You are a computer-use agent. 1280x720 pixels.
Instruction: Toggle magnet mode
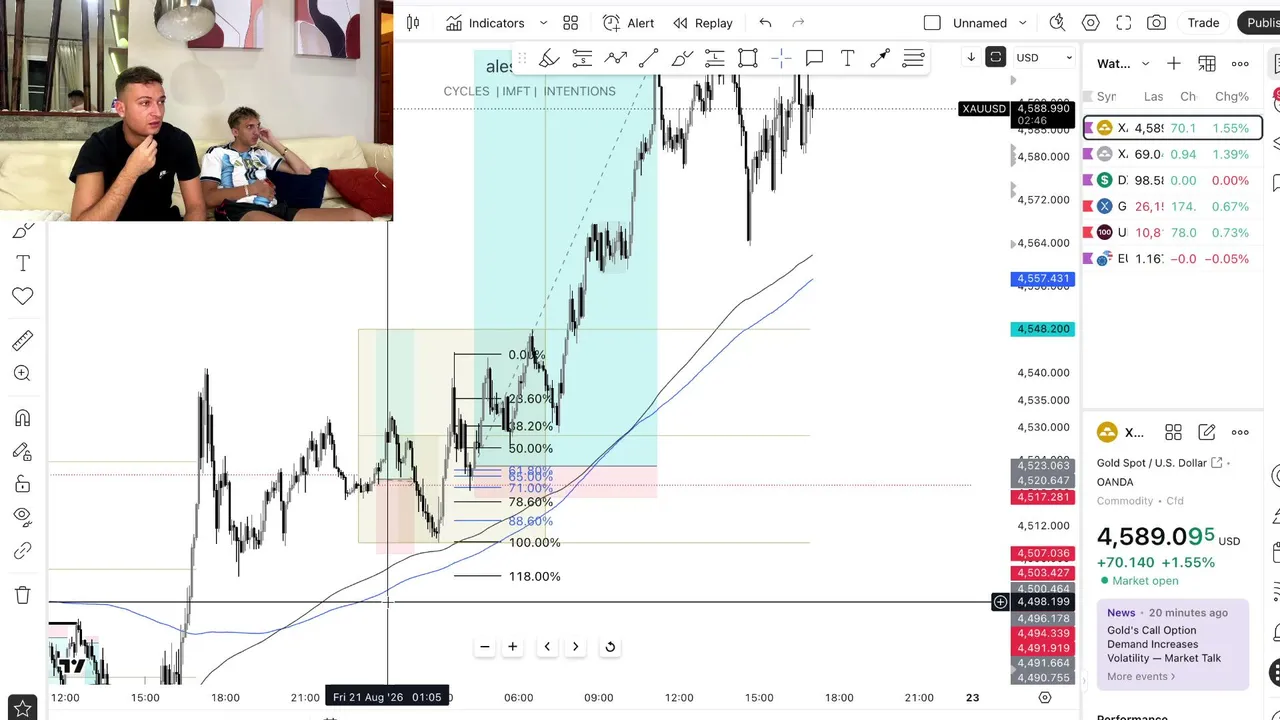pos(22,418)
